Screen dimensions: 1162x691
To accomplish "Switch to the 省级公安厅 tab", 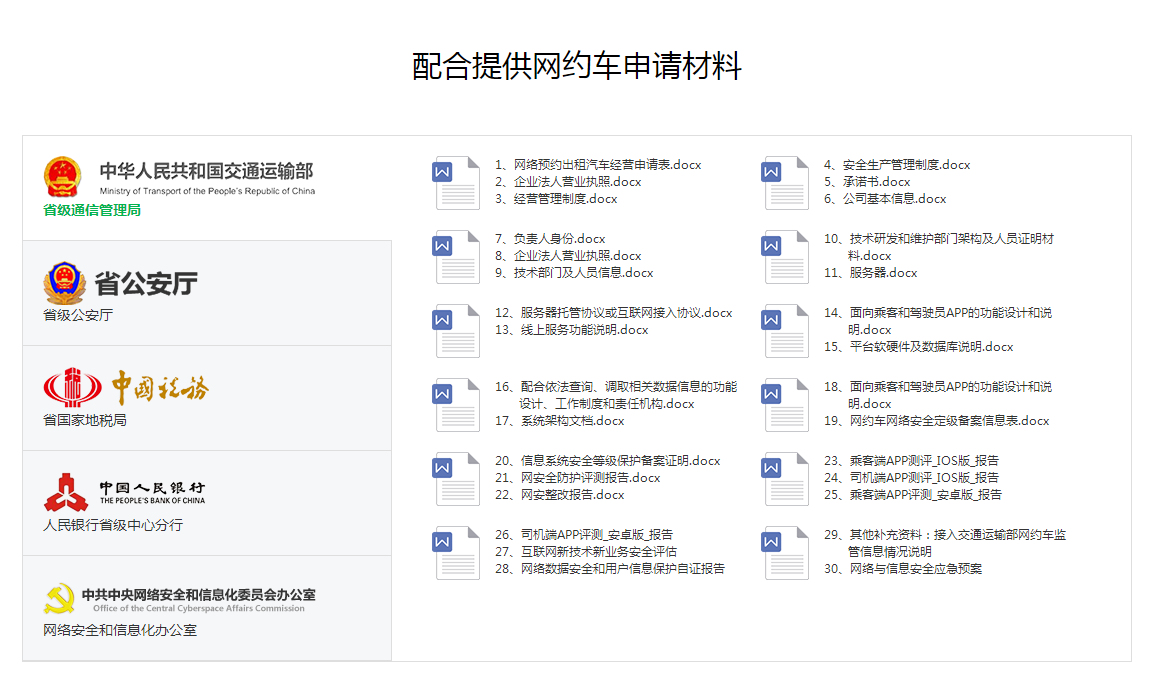I will pos(206,293).
